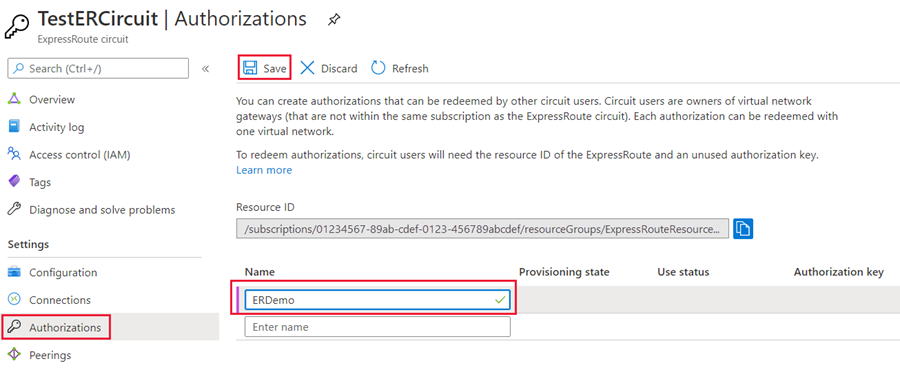Click the Save button

pos(265,68)
